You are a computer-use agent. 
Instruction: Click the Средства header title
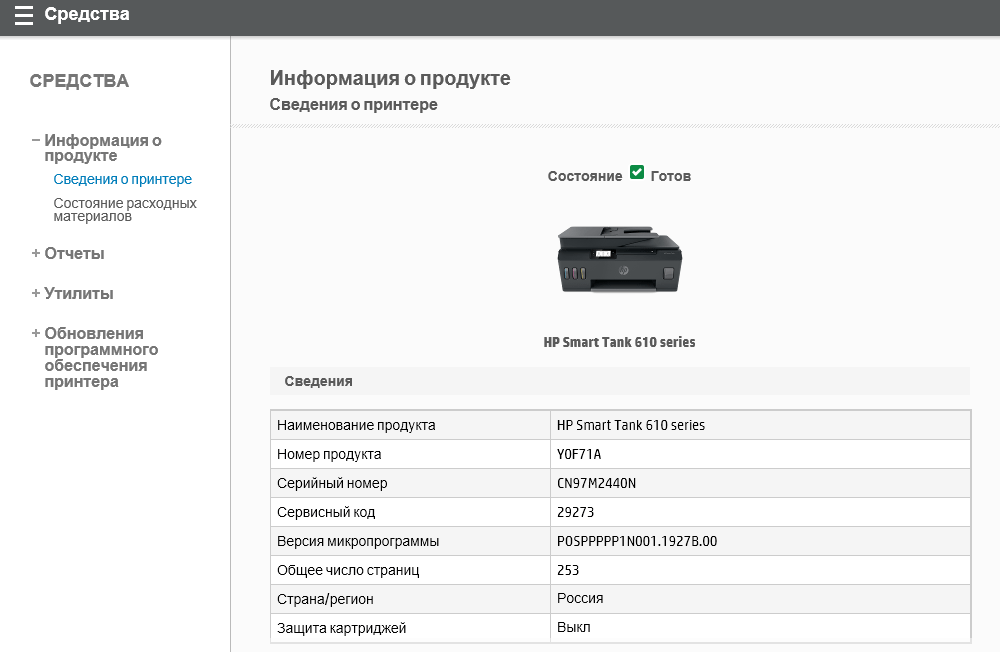pyautogui.click(x=87, y=15)
